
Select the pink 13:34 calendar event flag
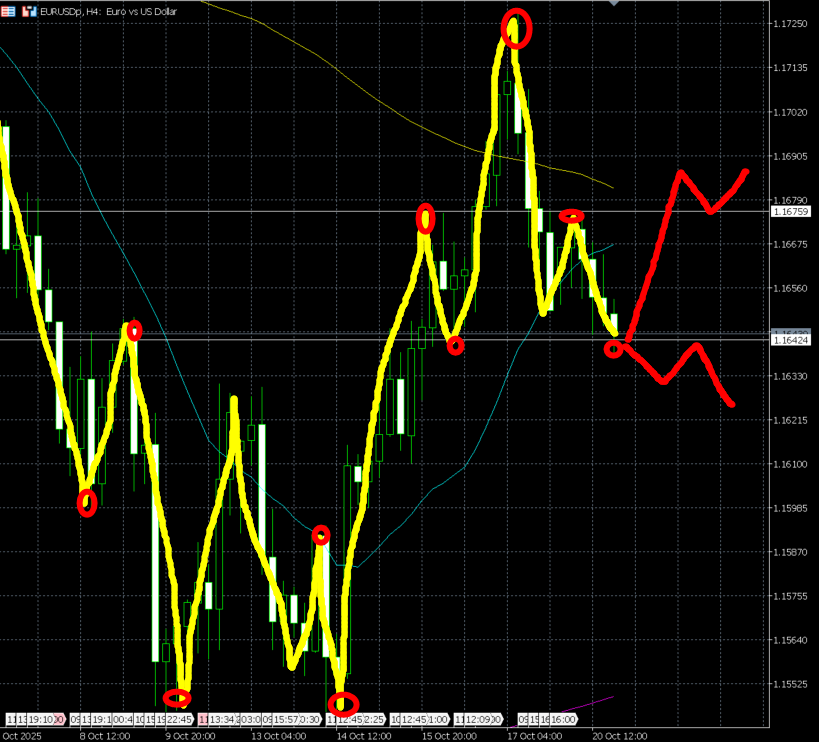(x=222, y=719)
